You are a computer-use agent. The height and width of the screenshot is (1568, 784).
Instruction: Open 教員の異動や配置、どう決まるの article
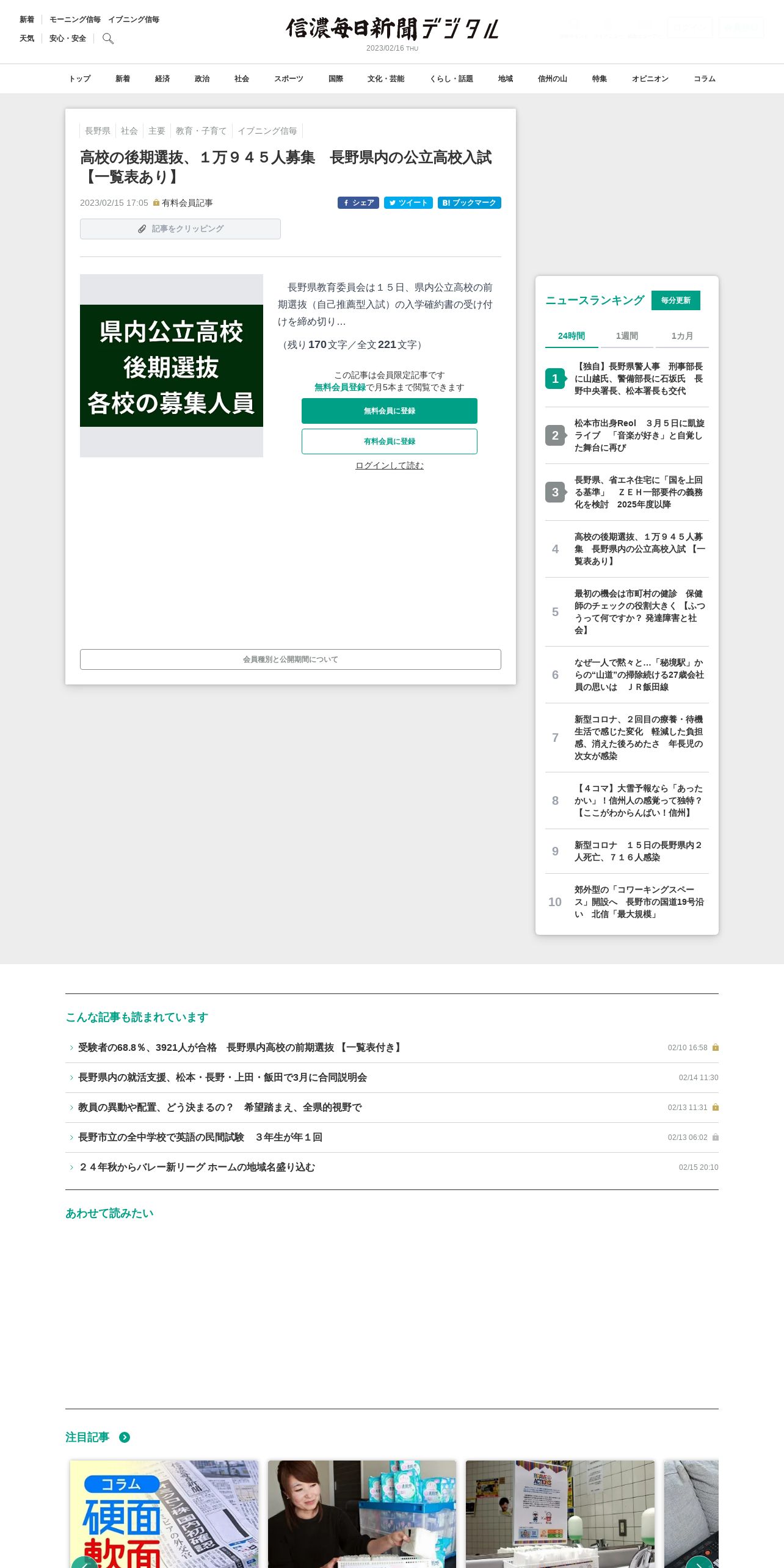coord(220,1107)
